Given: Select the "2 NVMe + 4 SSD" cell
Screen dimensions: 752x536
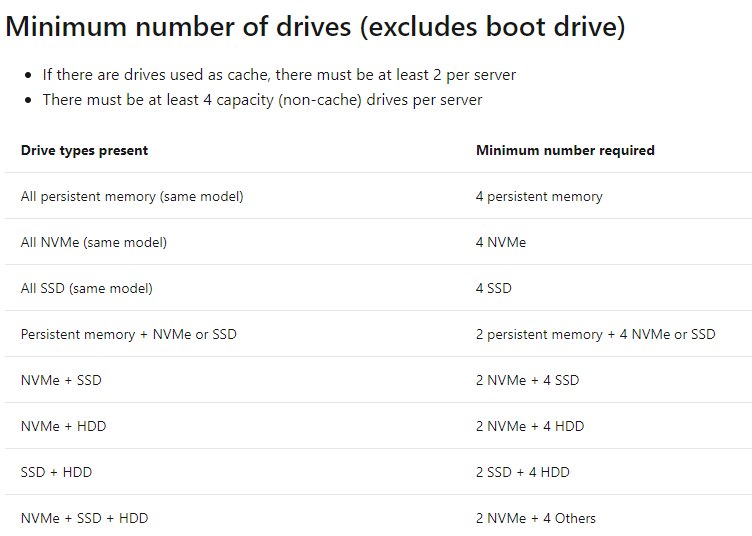Looking at the screenshot, I should tap(528, 381).
